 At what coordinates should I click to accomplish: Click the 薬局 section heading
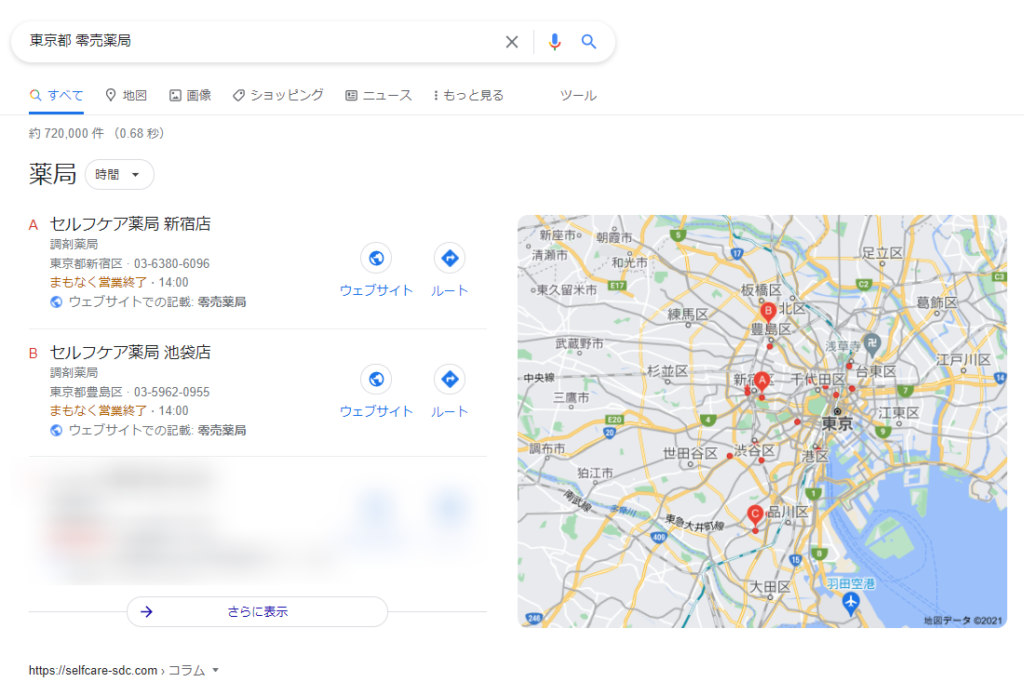coord(52,174)
